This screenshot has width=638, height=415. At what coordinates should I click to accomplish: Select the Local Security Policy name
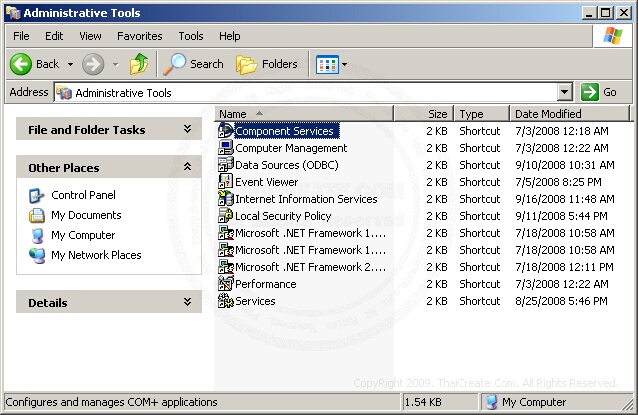283,216
